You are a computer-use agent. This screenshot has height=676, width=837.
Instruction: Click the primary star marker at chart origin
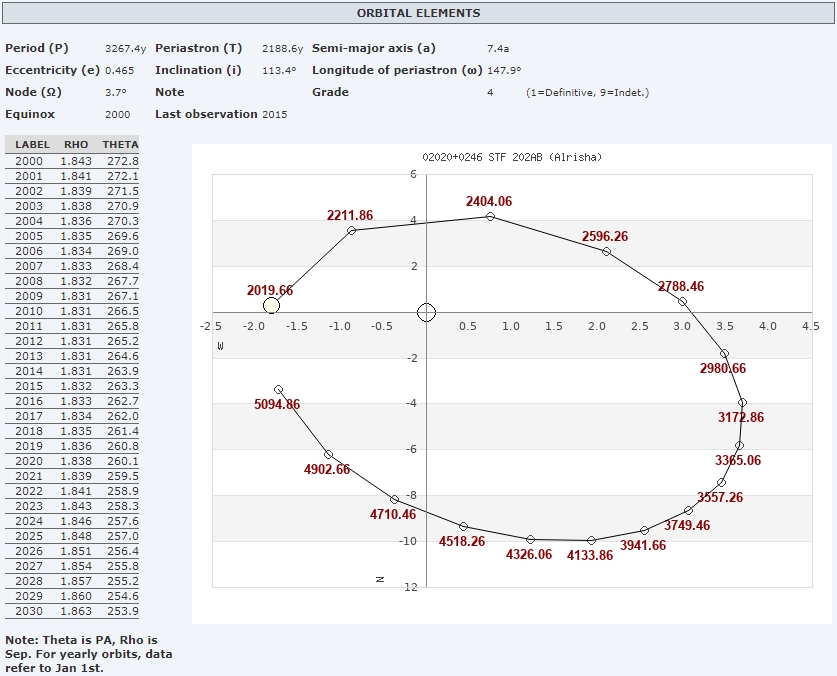426,312
